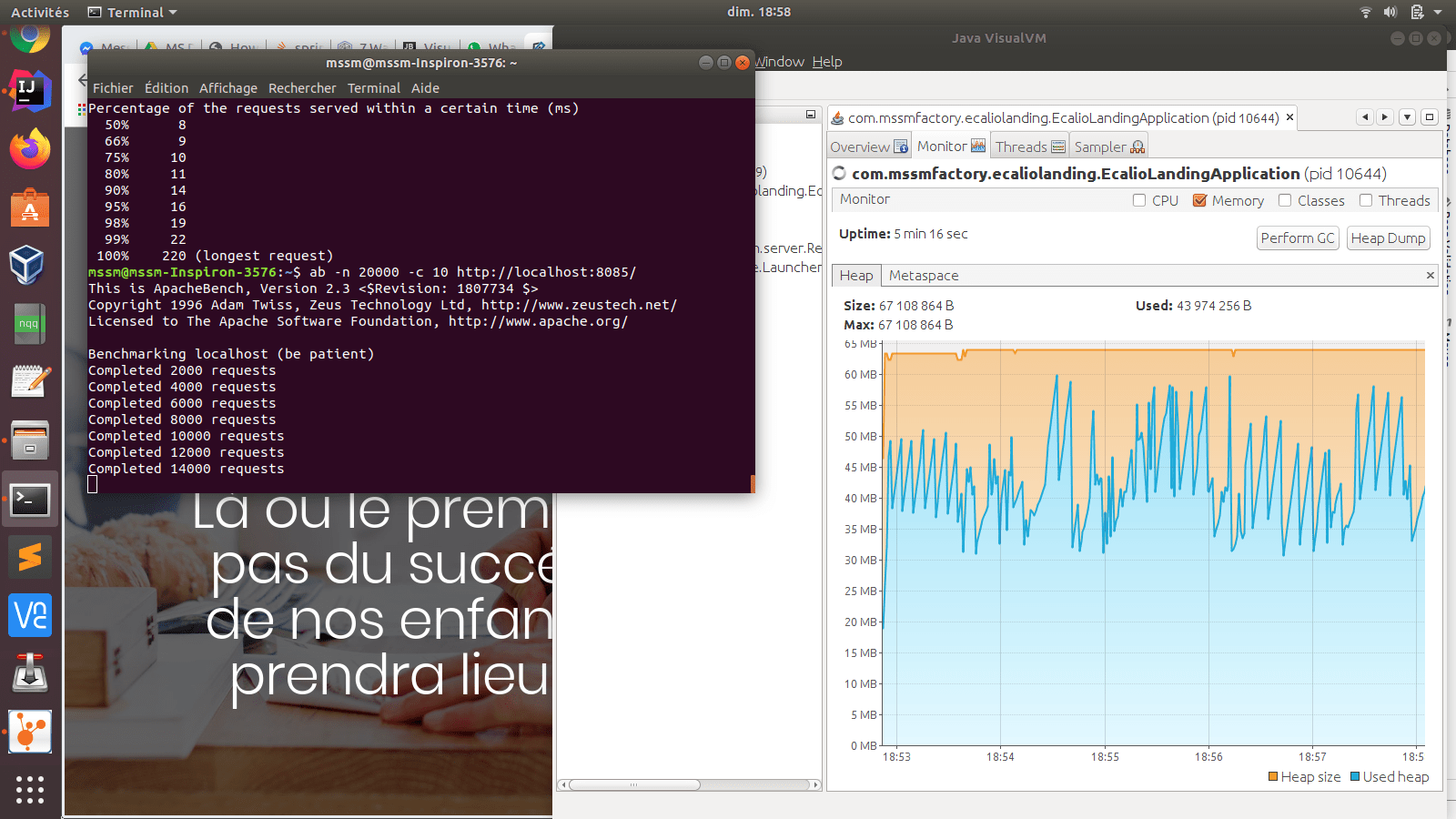This screenshot has width=1456, height=819.
Task: Open the Édition menu in Terminal
Action: click(167, 88)
